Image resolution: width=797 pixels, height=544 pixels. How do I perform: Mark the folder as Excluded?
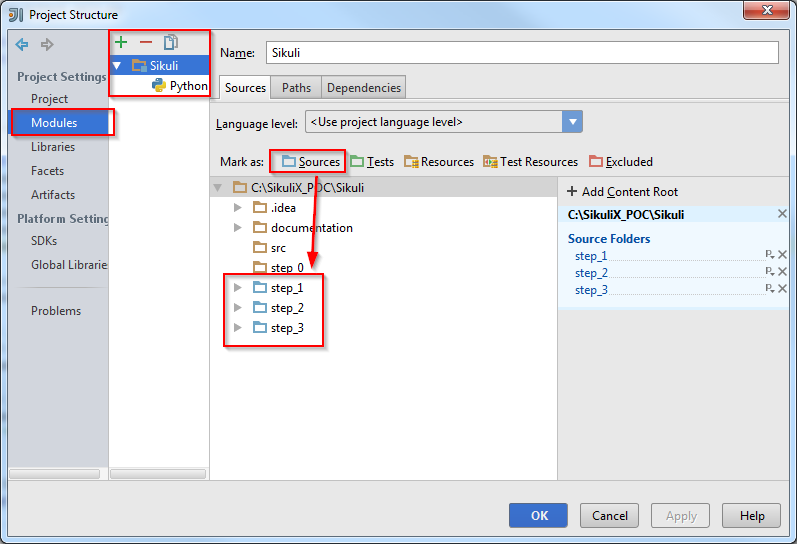coord(621,162)
